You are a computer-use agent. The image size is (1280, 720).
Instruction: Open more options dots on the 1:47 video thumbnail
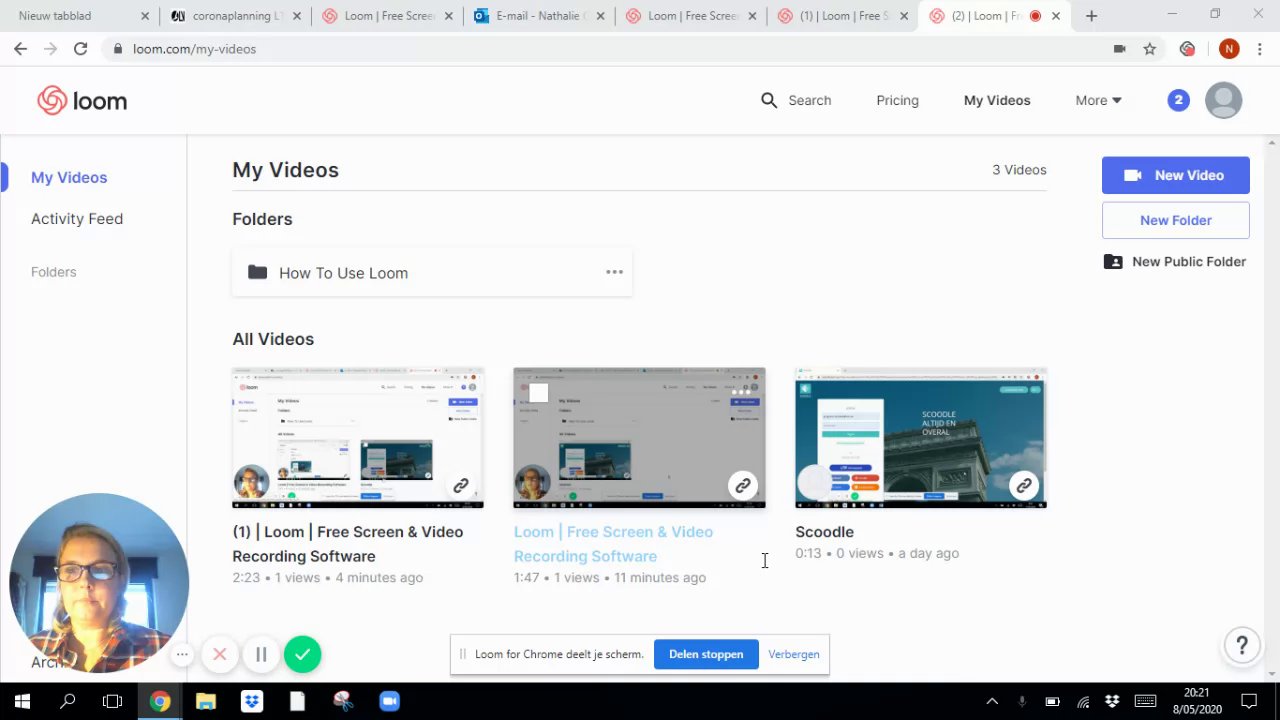click(741, 393)
